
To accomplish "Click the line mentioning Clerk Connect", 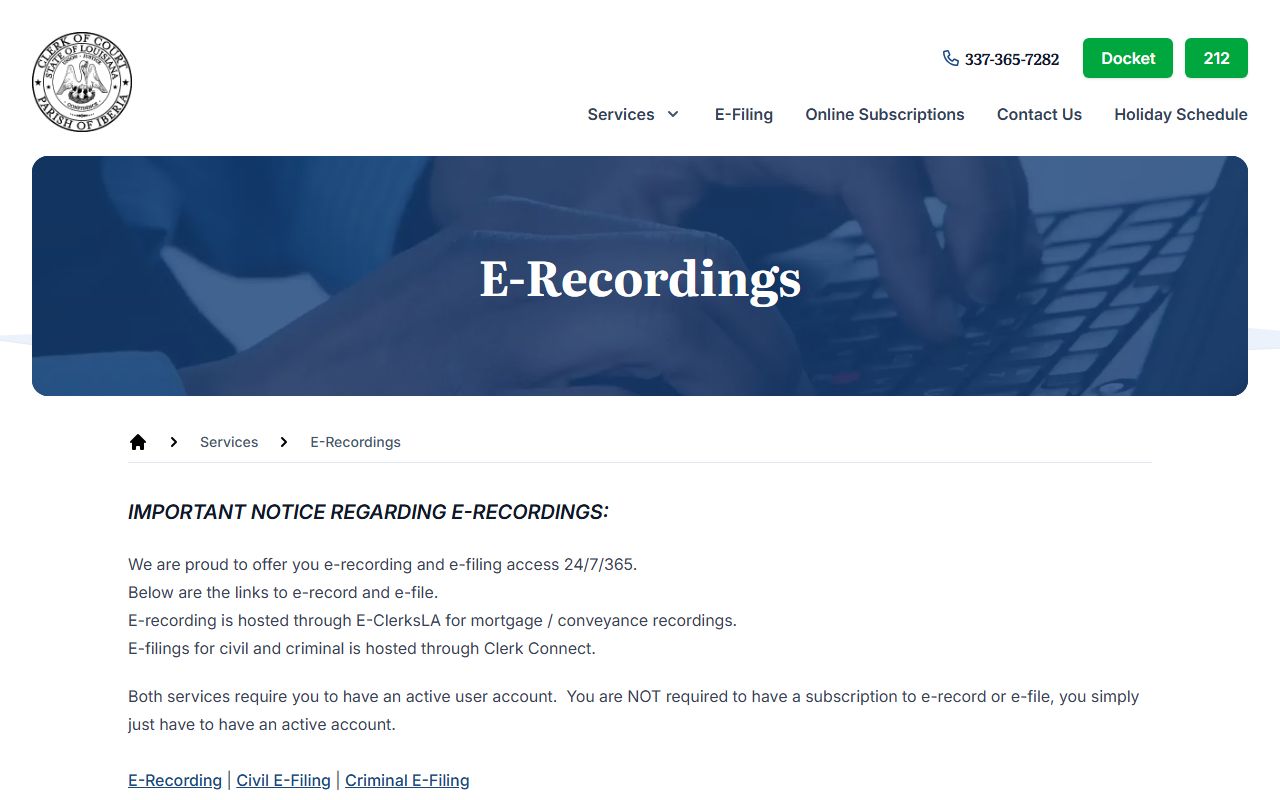I will [x=362, y=648].
